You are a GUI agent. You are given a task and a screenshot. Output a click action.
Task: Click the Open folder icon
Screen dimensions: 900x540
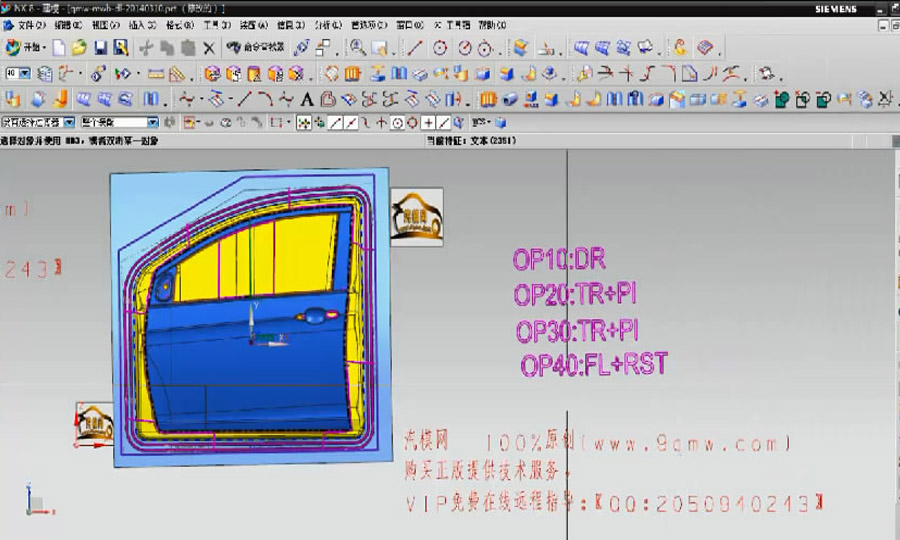(78, 47)
